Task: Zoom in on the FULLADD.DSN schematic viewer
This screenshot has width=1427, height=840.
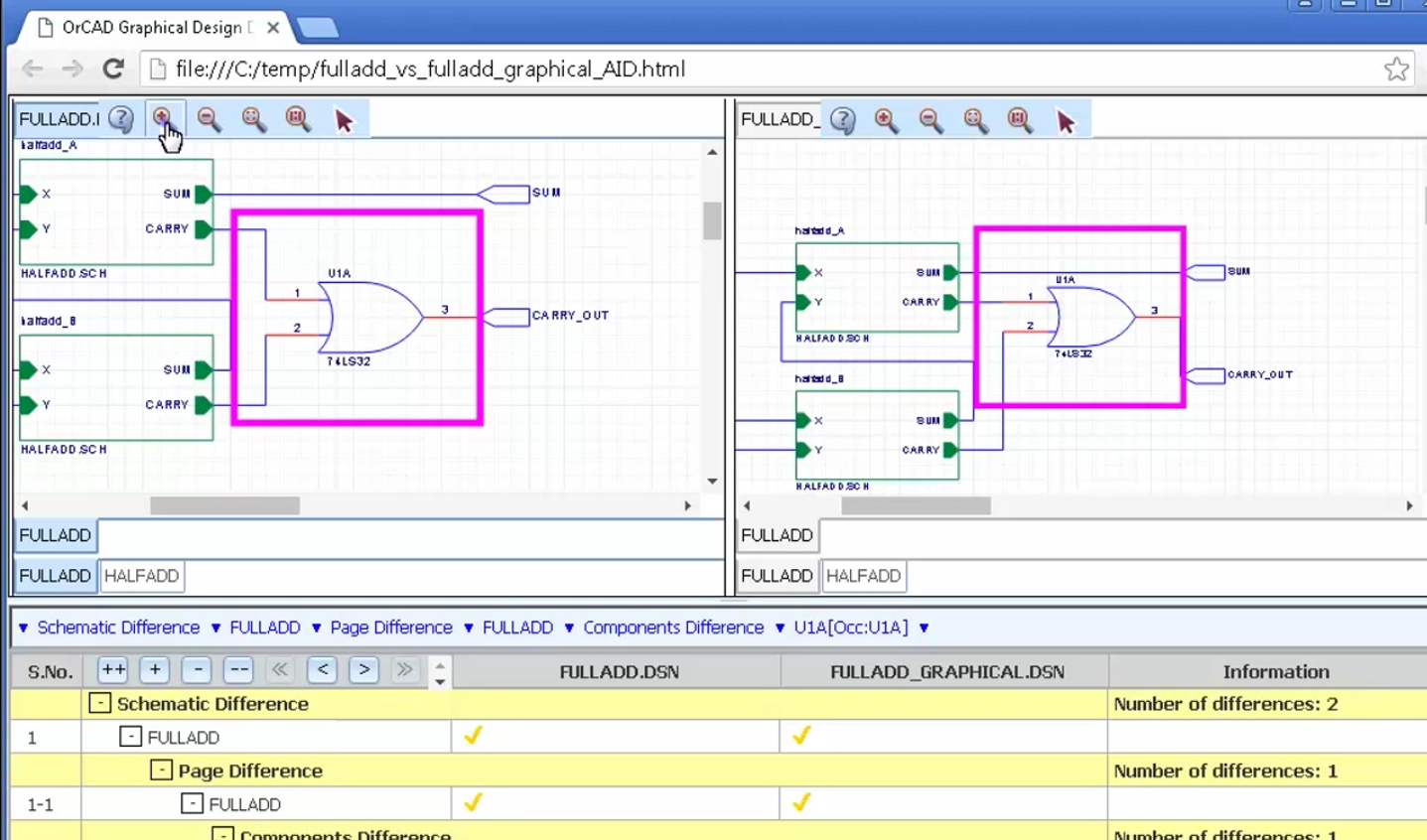Action: tap(162, 119)
